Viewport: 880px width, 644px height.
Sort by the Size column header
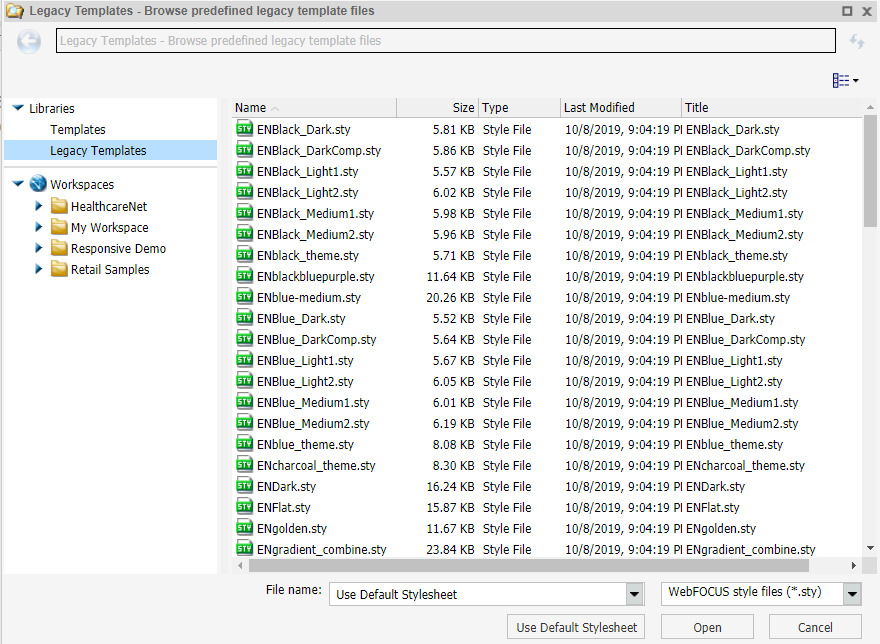[x=438, y=108]
